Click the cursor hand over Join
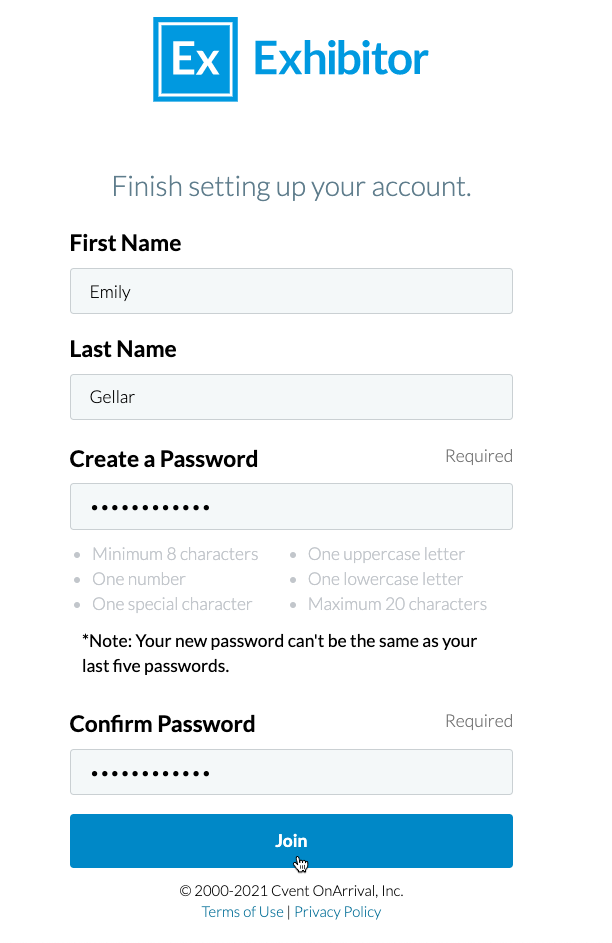This screenshot has width=612, height=943. [299, 862]
